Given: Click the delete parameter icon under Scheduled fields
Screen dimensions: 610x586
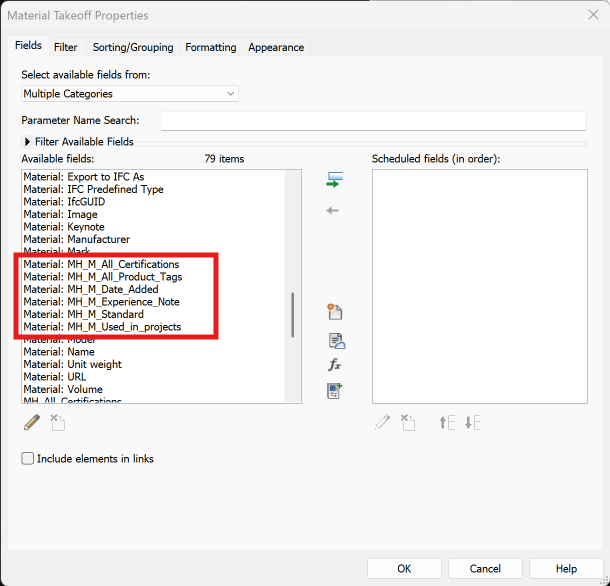Looking at the screenshot, I should (x=408, y=422).
